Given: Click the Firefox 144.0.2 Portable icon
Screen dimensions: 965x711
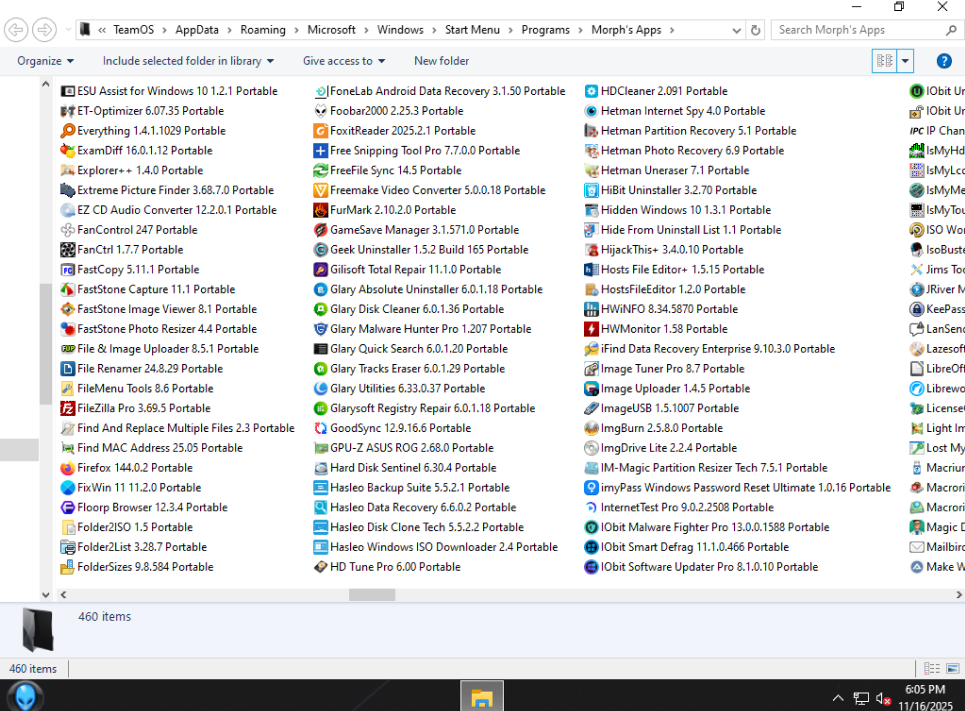Looking at the screenshot, I should 68,468.
